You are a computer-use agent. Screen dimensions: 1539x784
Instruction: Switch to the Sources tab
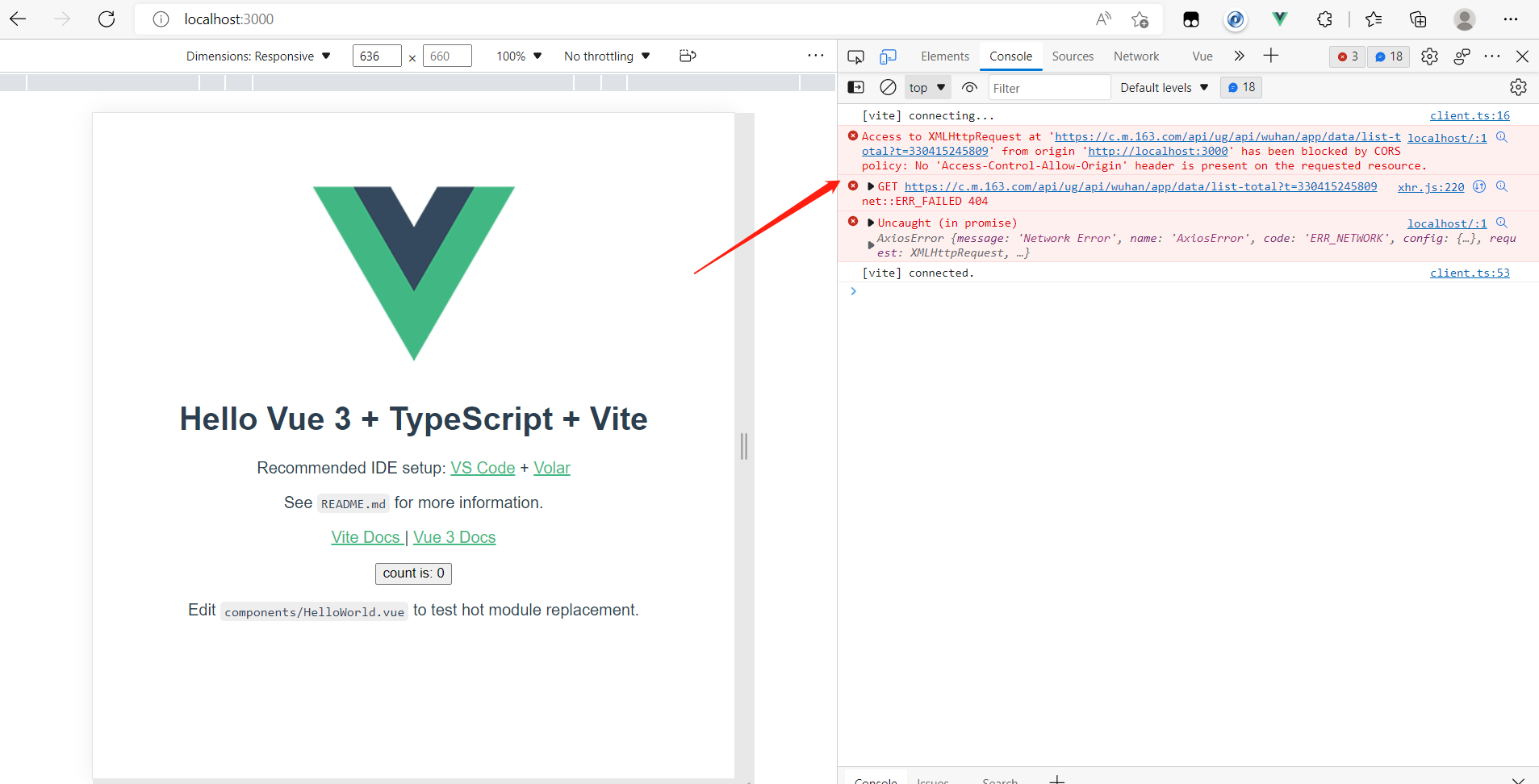[1073, 56]
